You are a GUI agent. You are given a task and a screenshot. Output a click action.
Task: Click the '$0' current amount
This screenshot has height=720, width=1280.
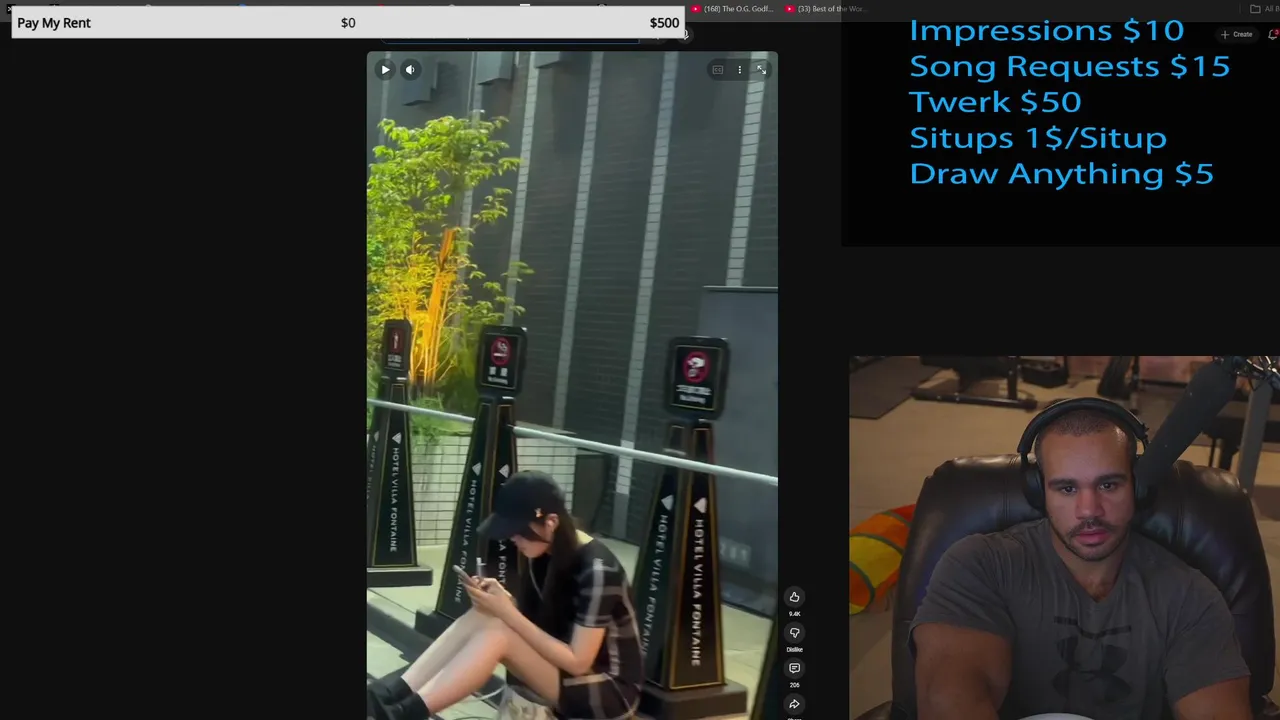pos(348,23)
